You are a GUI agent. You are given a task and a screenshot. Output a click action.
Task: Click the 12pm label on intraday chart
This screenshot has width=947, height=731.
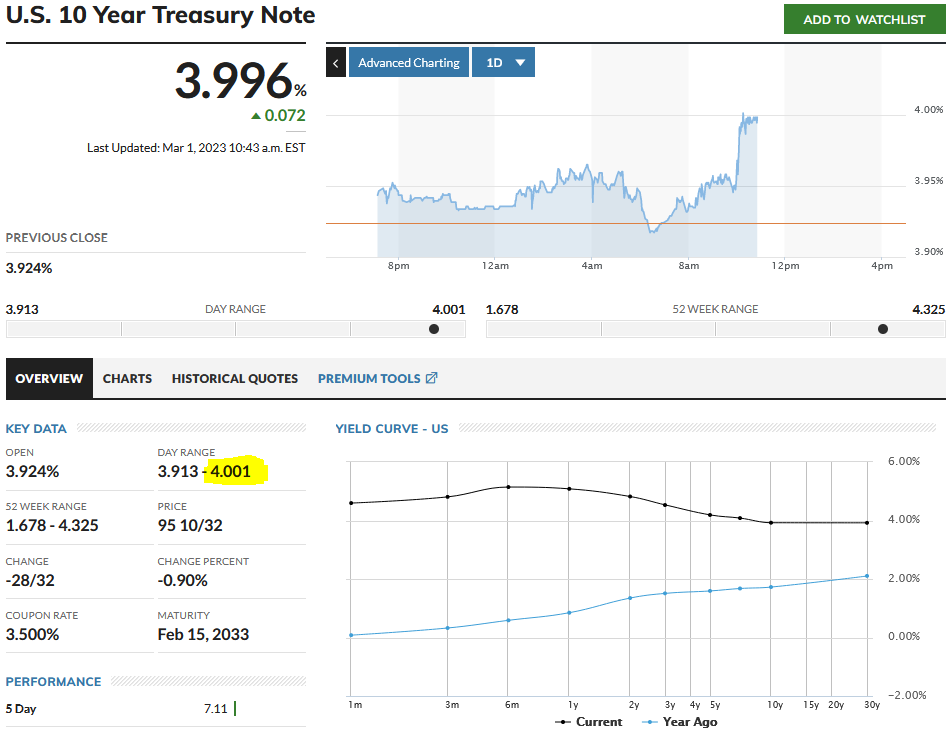point(785,266)
